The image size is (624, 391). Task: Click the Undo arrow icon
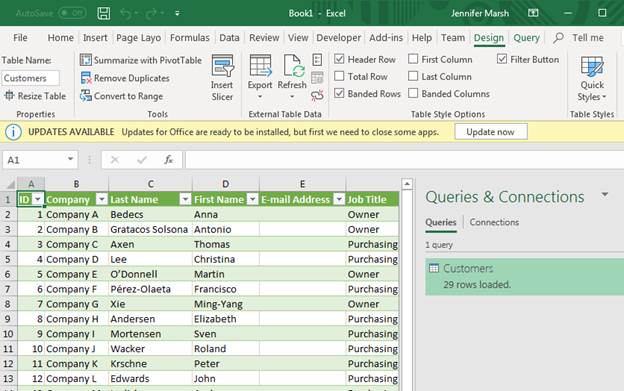126,14
